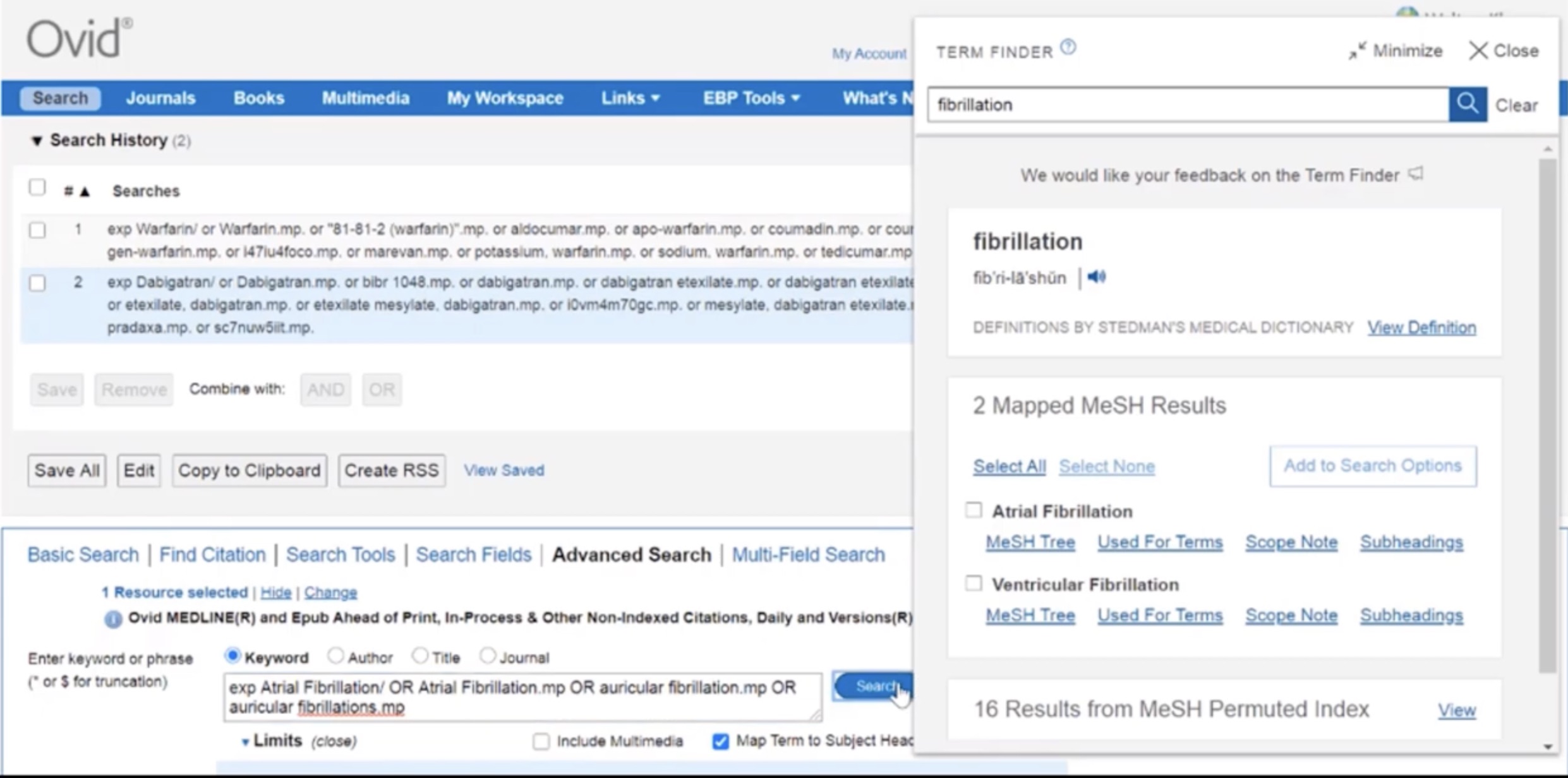Collapse the Search History section
Screen dimensions: 1568x778
(37, 140)
